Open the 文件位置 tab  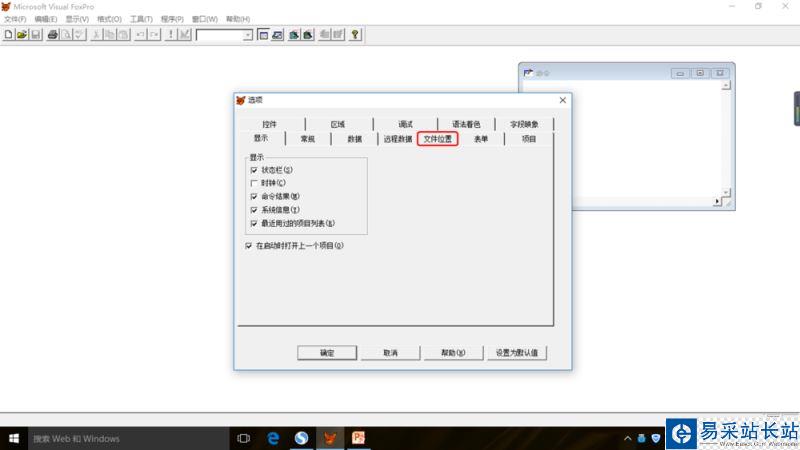click(438, 139)
